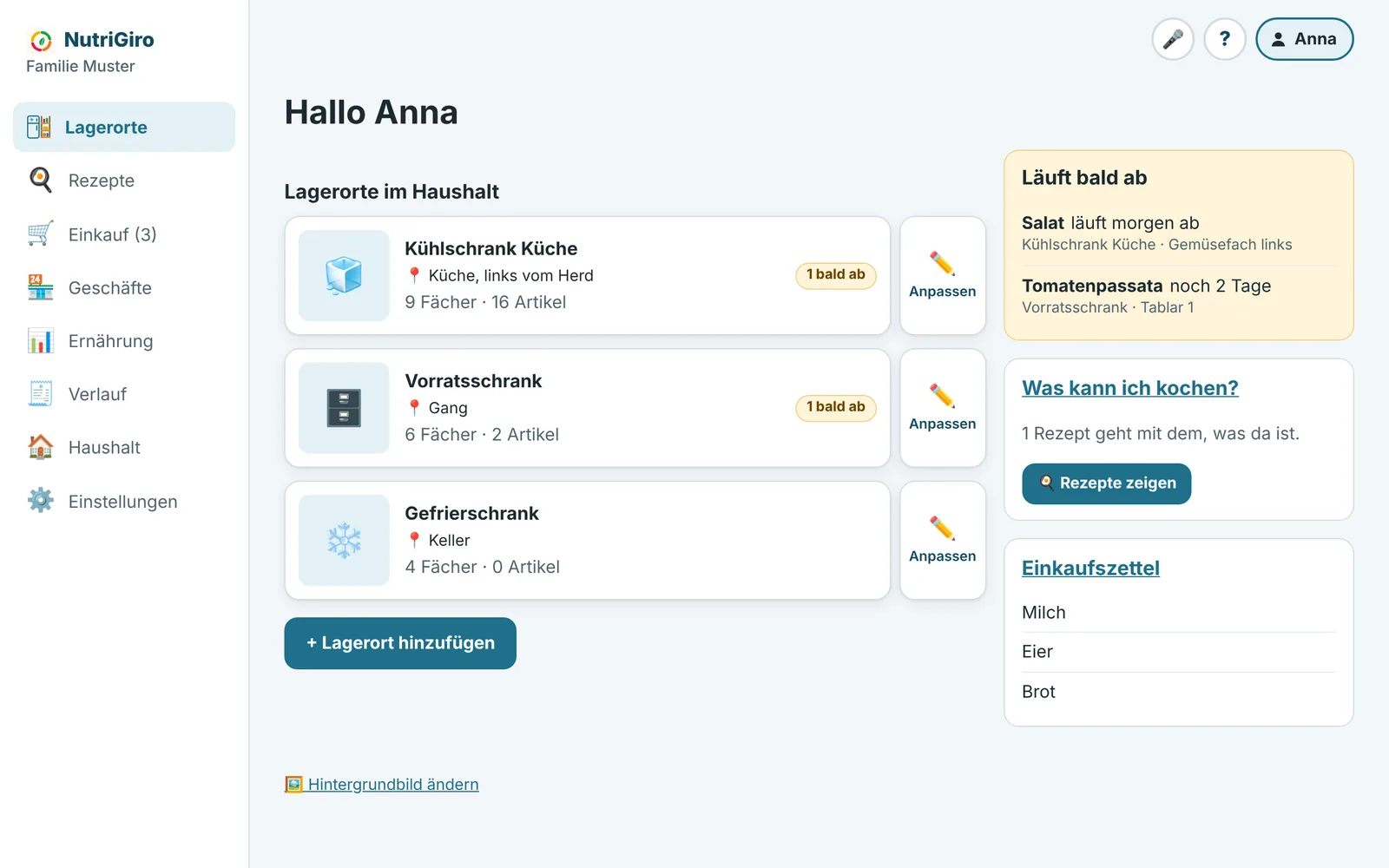Click the Lagerort hinzufügen button
The width and height of the screenshot is (1389, 868).
click(x=400, y=643)
